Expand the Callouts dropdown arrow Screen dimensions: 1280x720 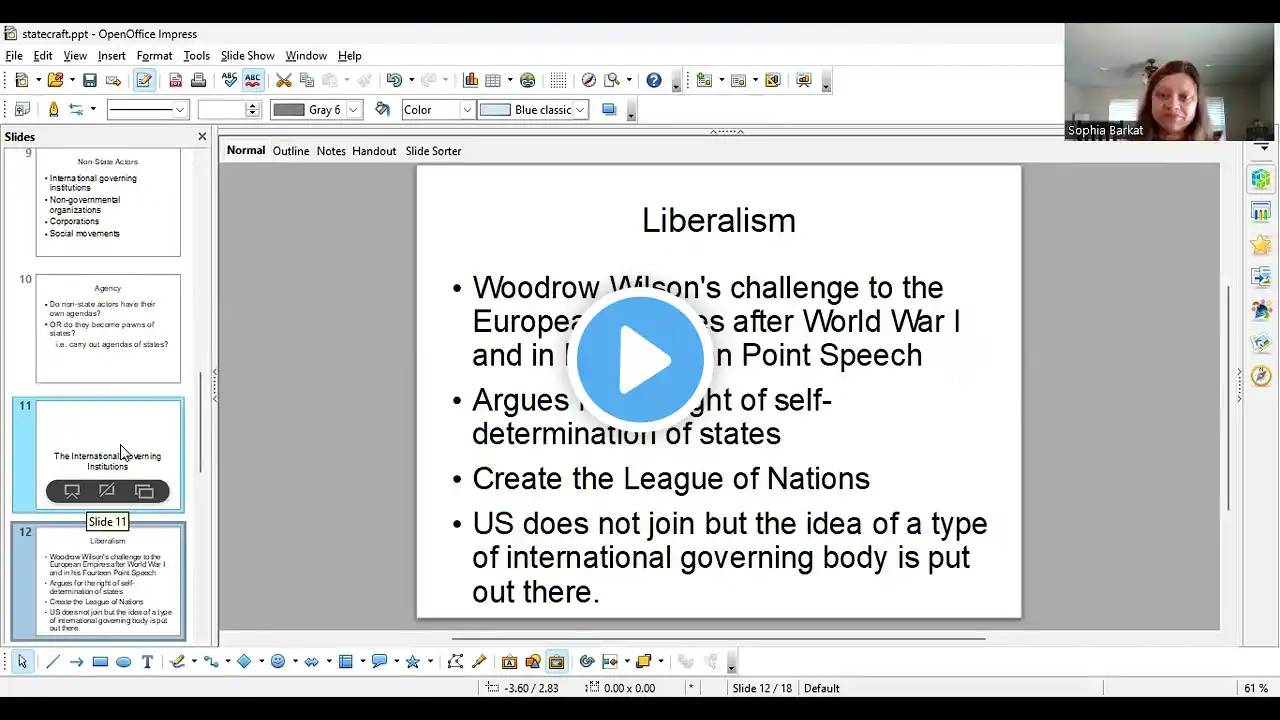coord(395,661)
